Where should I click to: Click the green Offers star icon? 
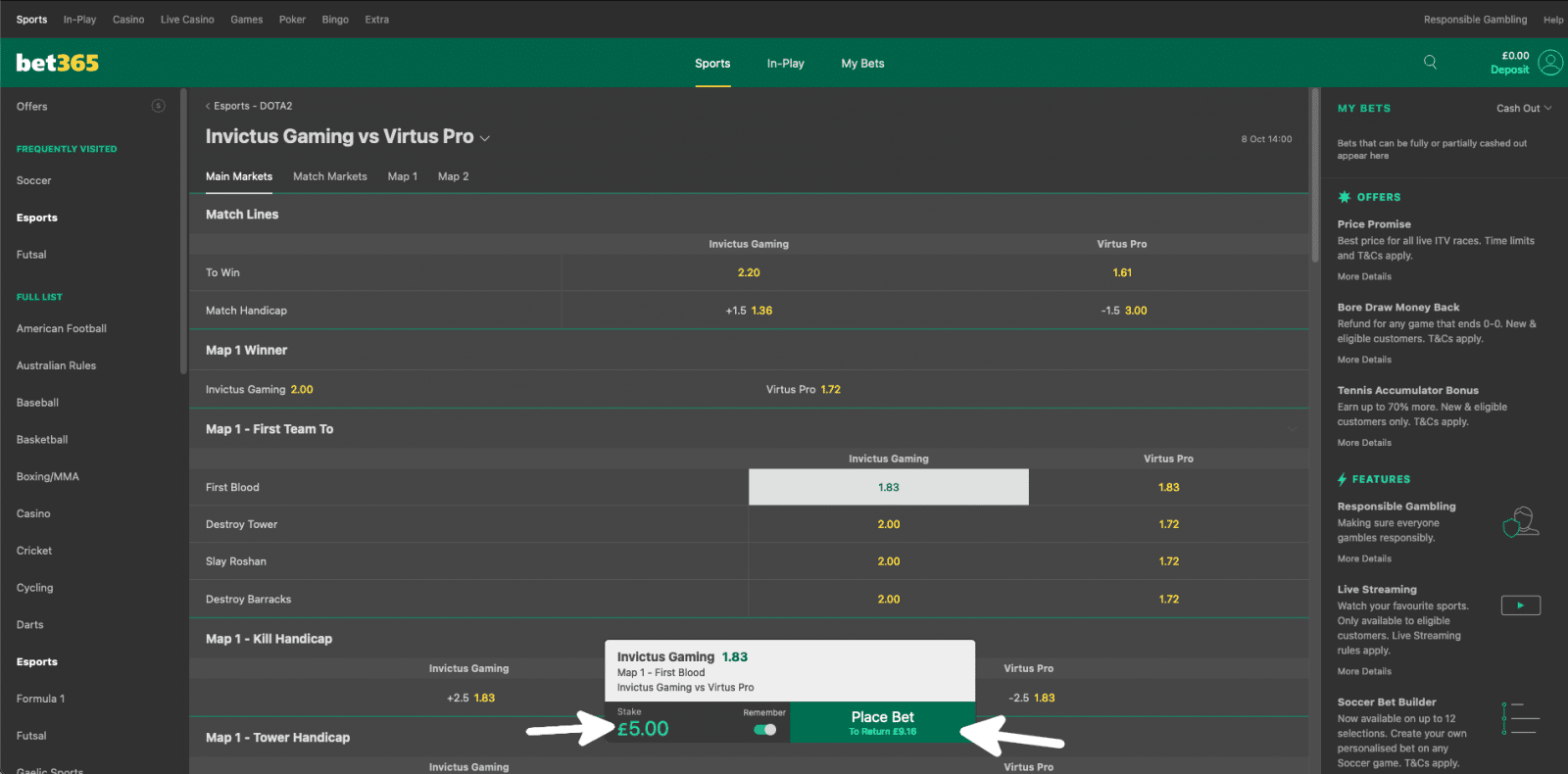point(1345,197)
